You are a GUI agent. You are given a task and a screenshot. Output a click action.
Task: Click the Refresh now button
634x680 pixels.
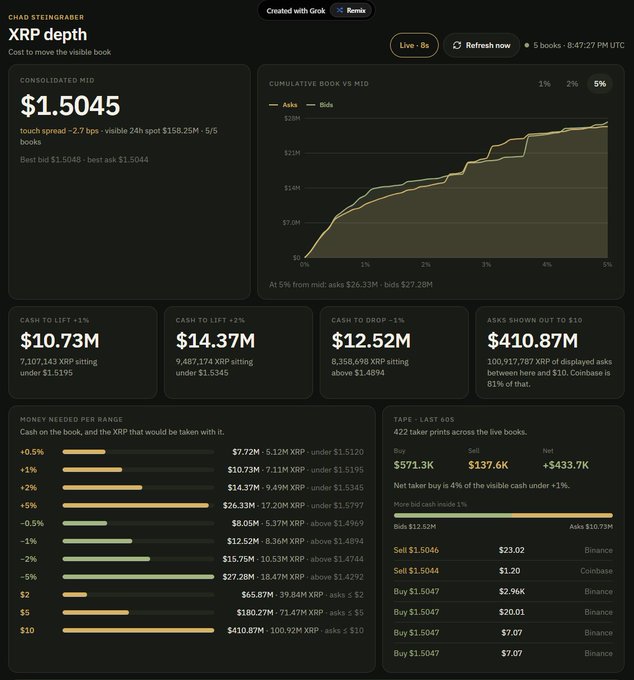(x=481, y=45)
